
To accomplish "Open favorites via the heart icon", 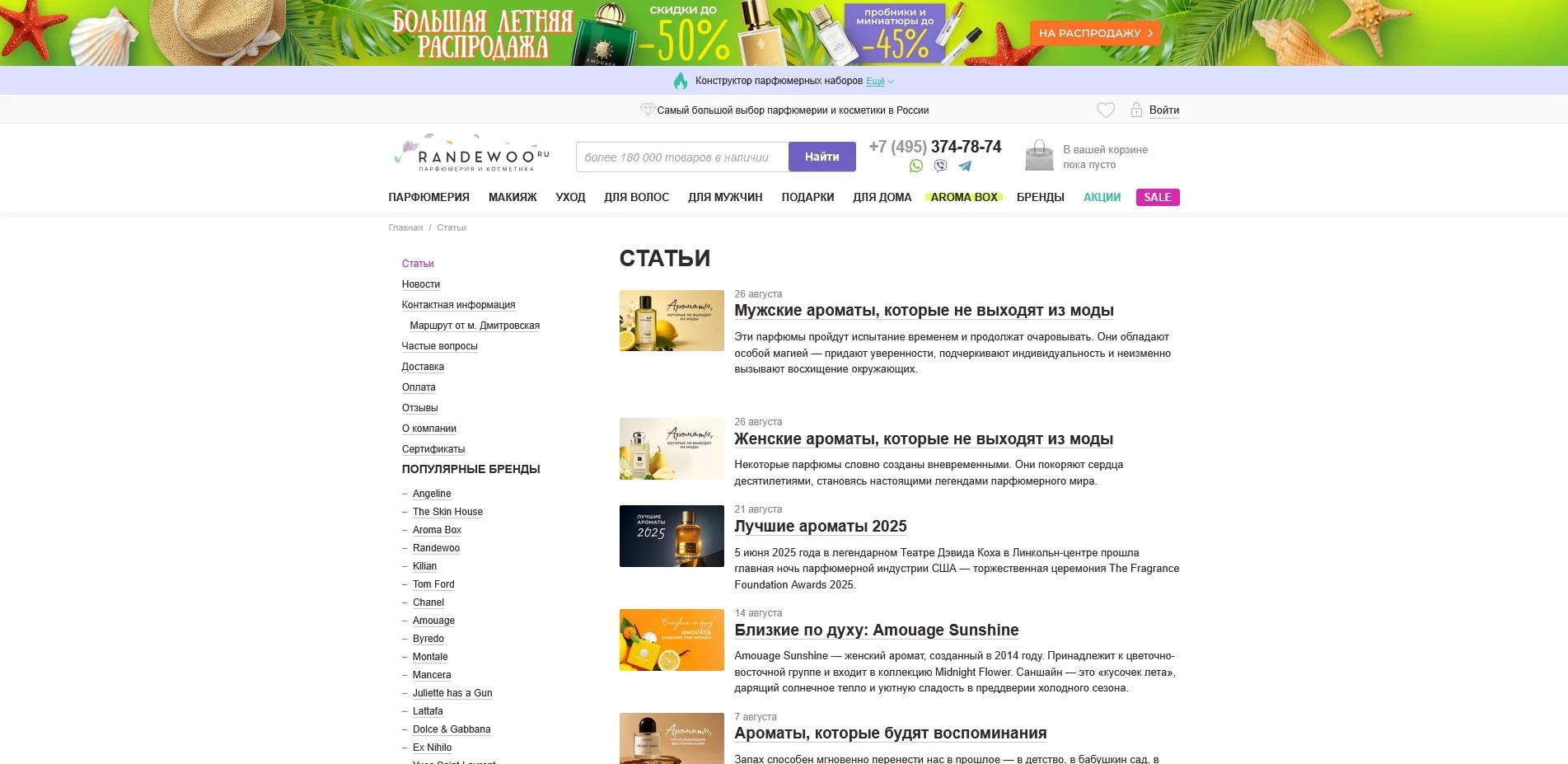I will coord(1104,109).
